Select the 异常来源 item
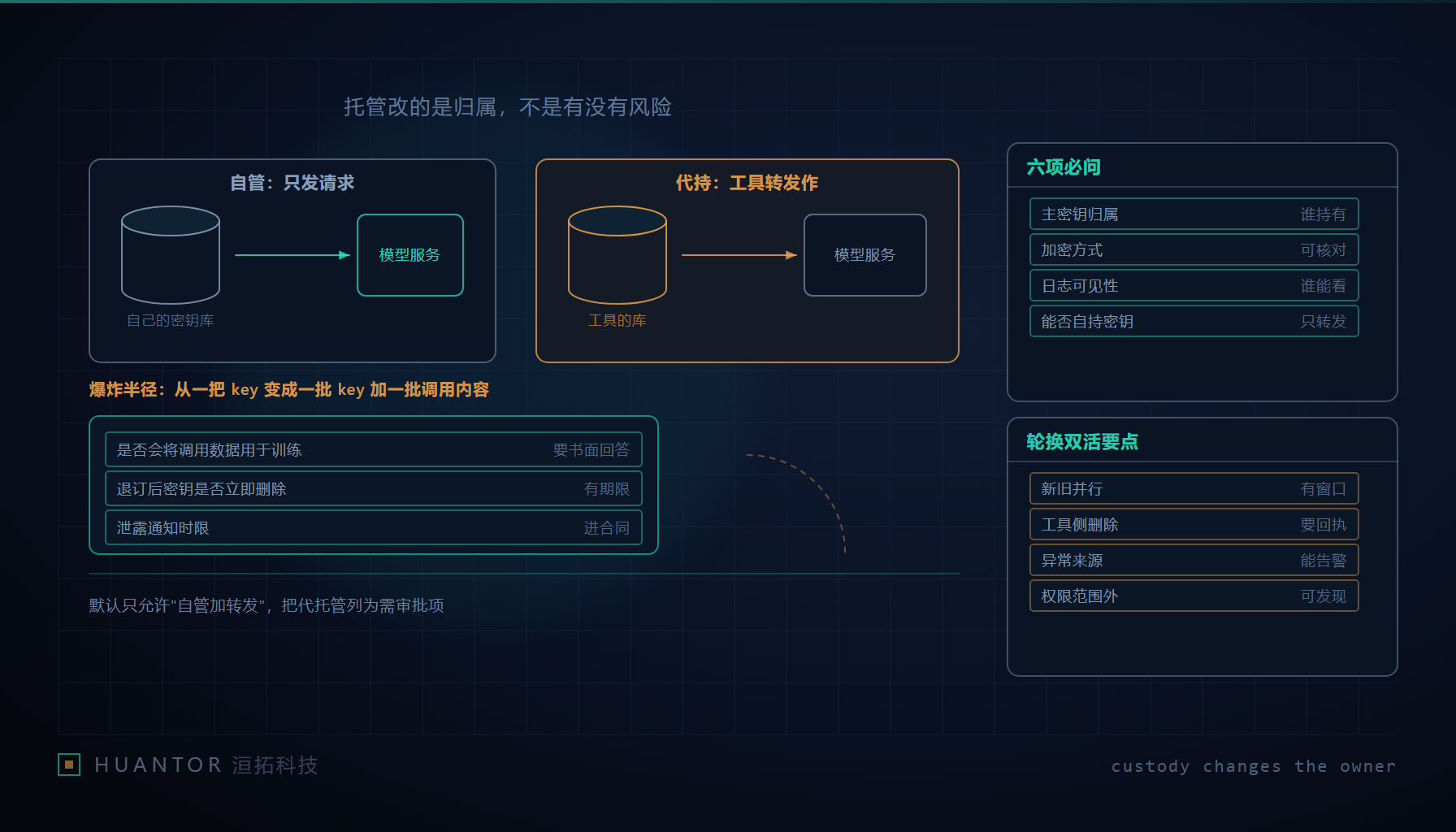Screen dimensions: 1456x832 [x=1194, y=561]
